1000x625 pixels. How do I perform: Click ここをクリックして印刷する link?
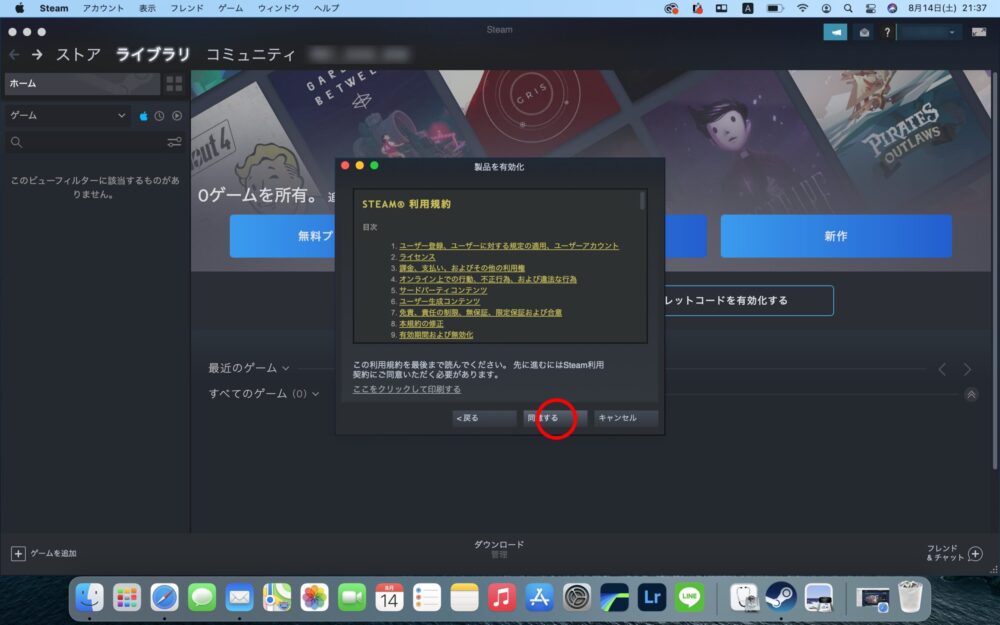pos(406,389)
